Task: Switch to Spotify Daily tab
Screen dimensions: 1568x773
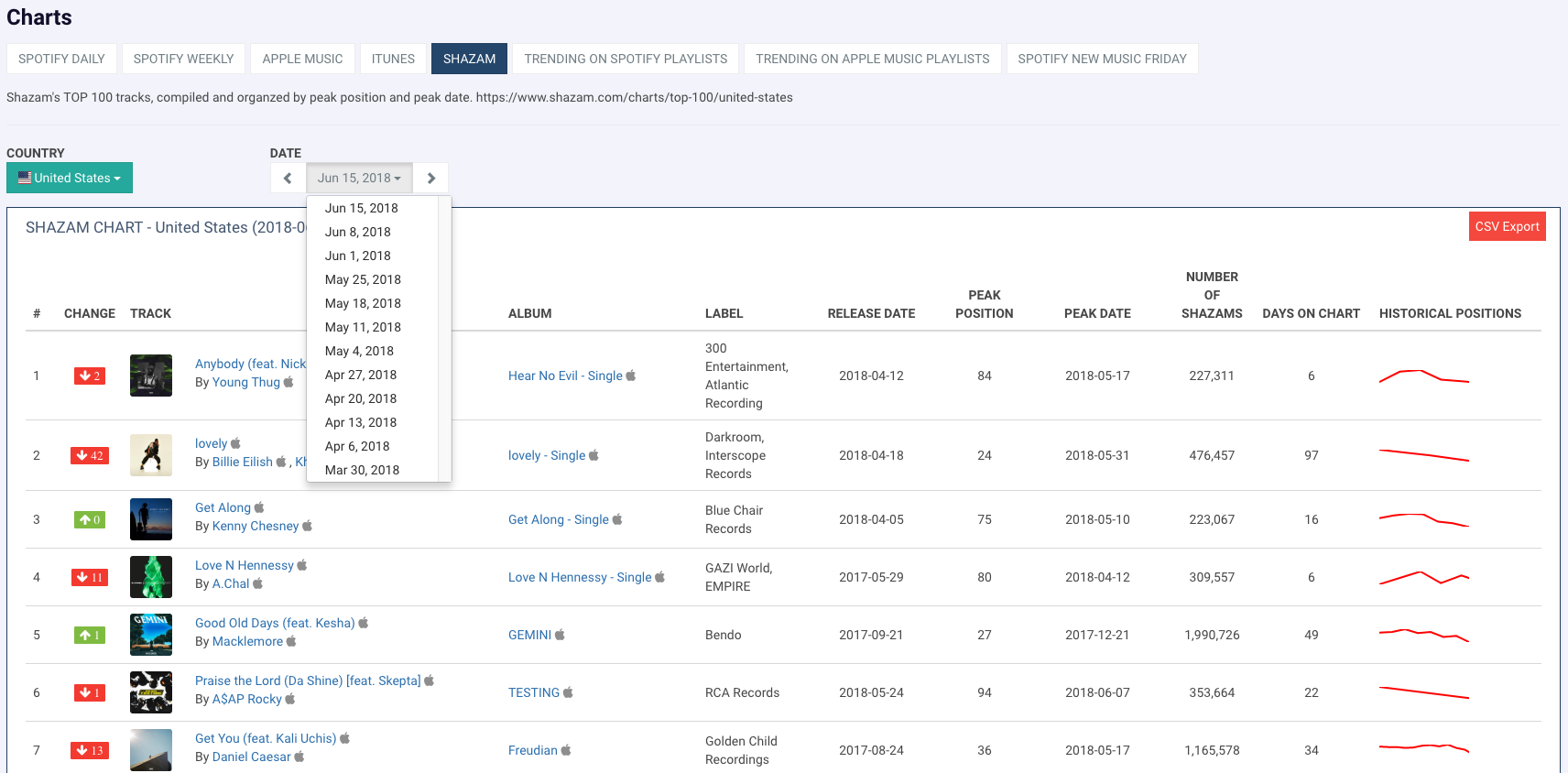Action: point(61,59)
